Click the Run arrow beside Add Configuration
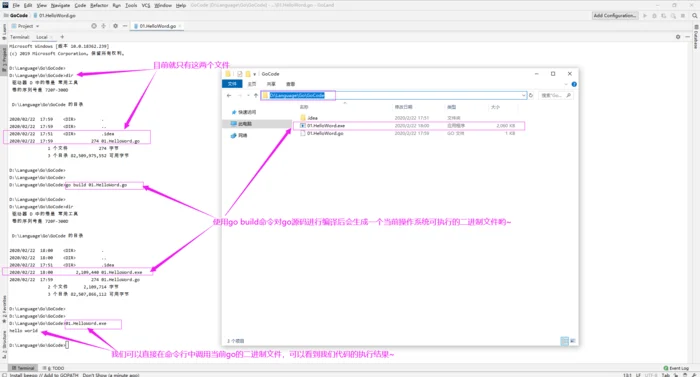 (645, 16)
